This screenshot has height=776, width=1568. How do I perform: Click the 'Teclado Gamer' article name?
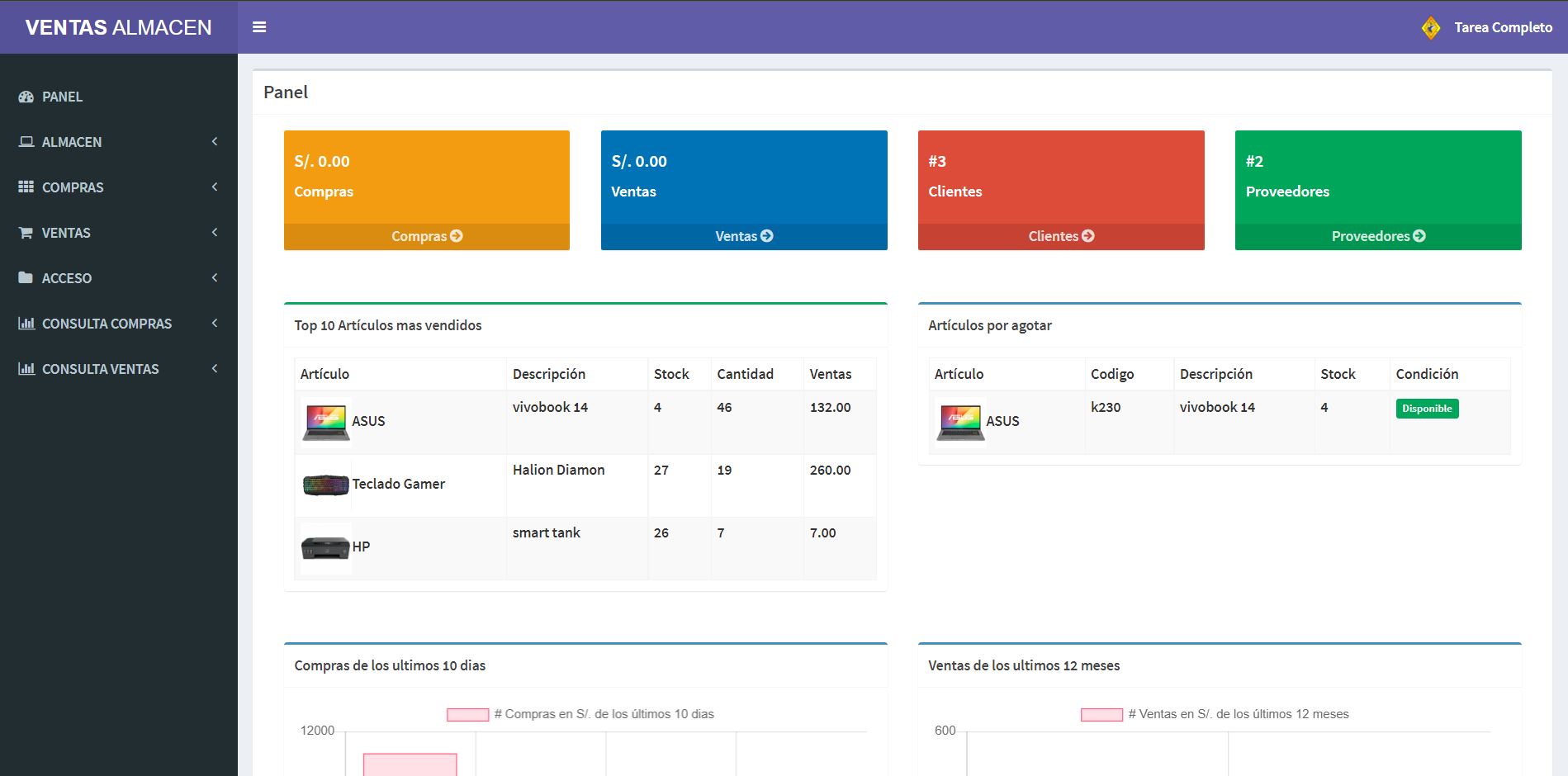pyautogui.click(x=399, y=484)
